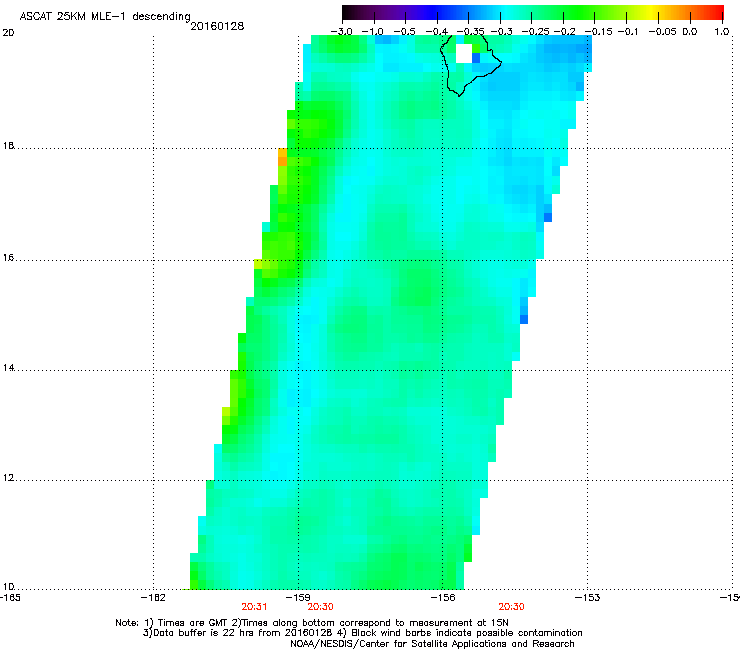Click the colorbar label -0.15
The image size is (740, 650).
pyautogui.click(x=598, y=32)
